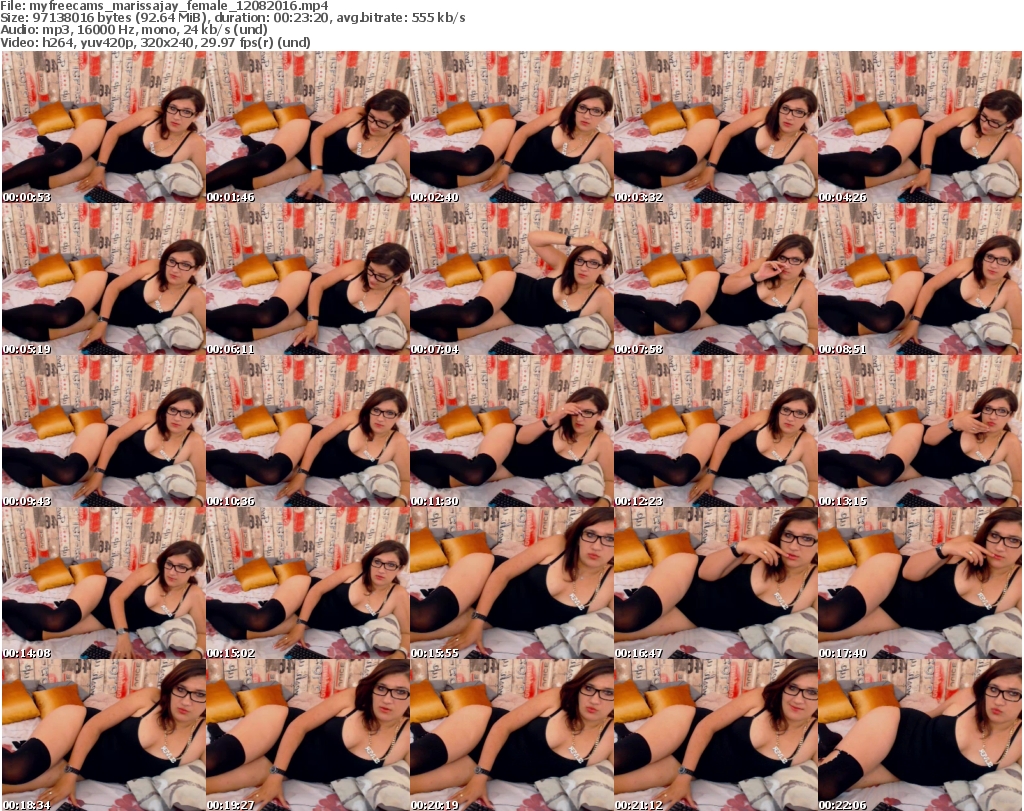Image resolution: width=1024 pixels, height=811 pixels.
Task: Open the thumbnail at 00:05:19
Action: 104,279
